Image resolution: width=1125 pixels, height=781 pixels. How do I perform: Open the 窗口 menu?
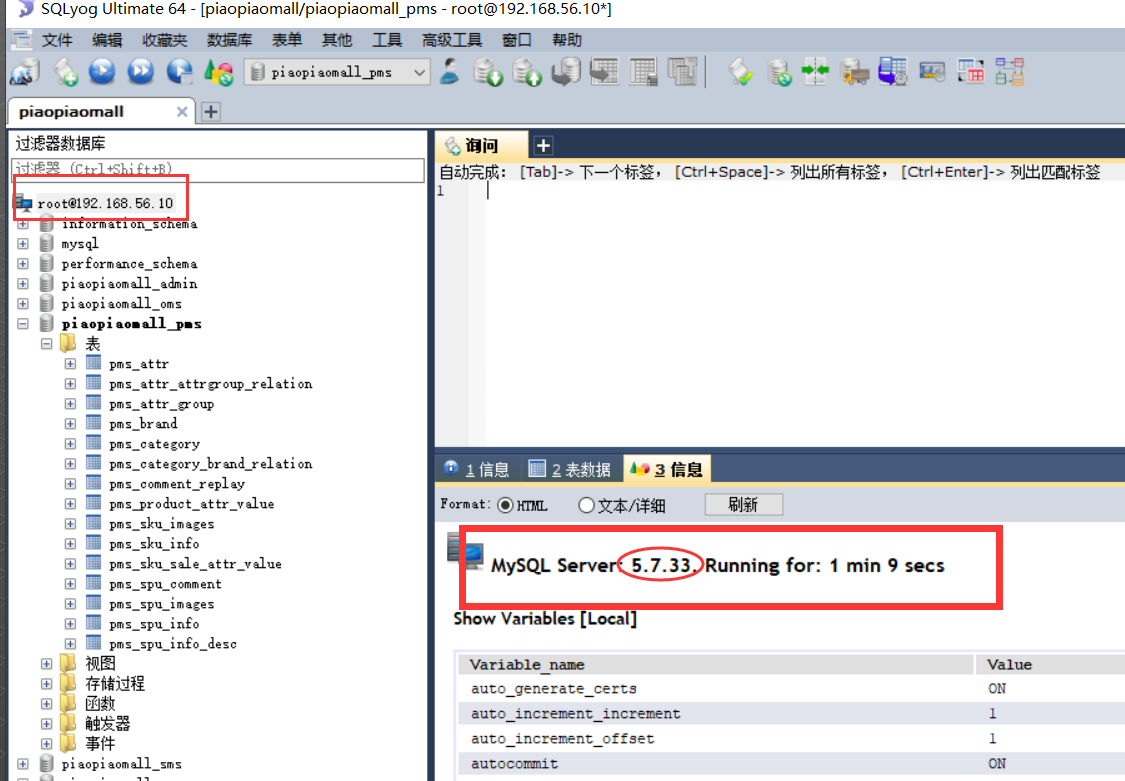(x=517, y=40)
